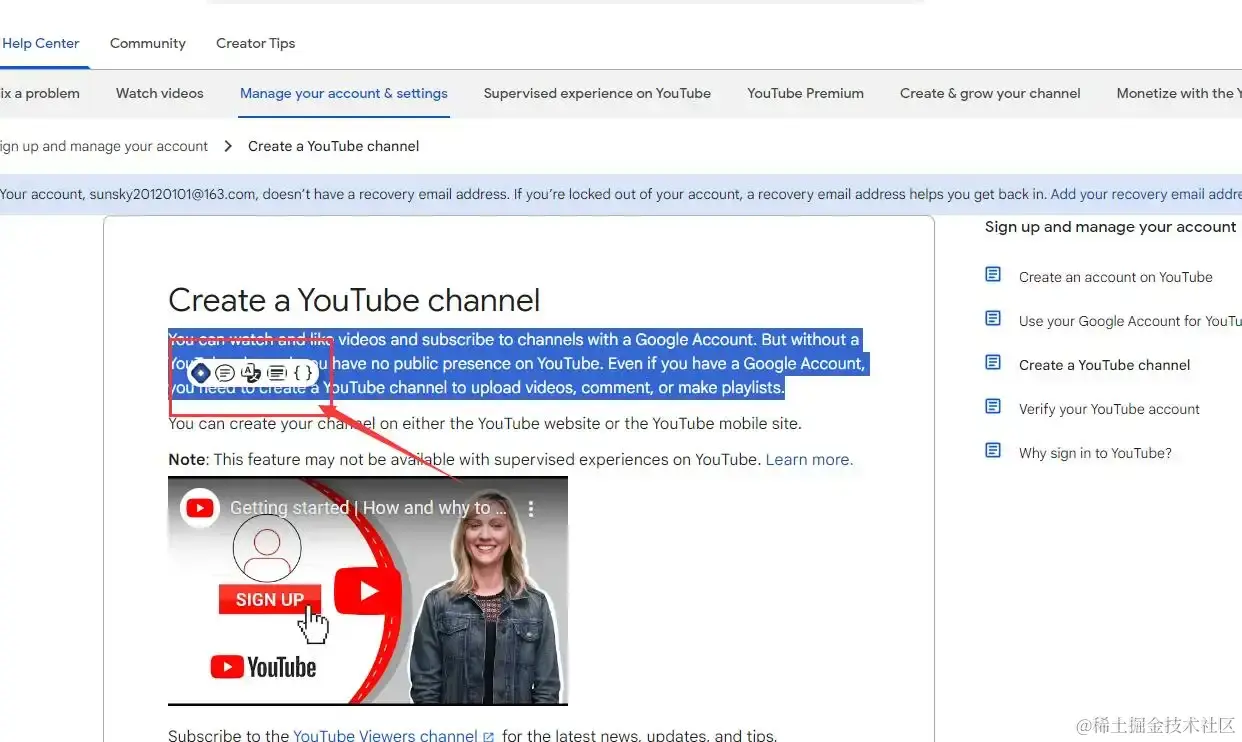Switch to the Help Center tab
The image size is (1242, 742).
(x=40, y=43)
